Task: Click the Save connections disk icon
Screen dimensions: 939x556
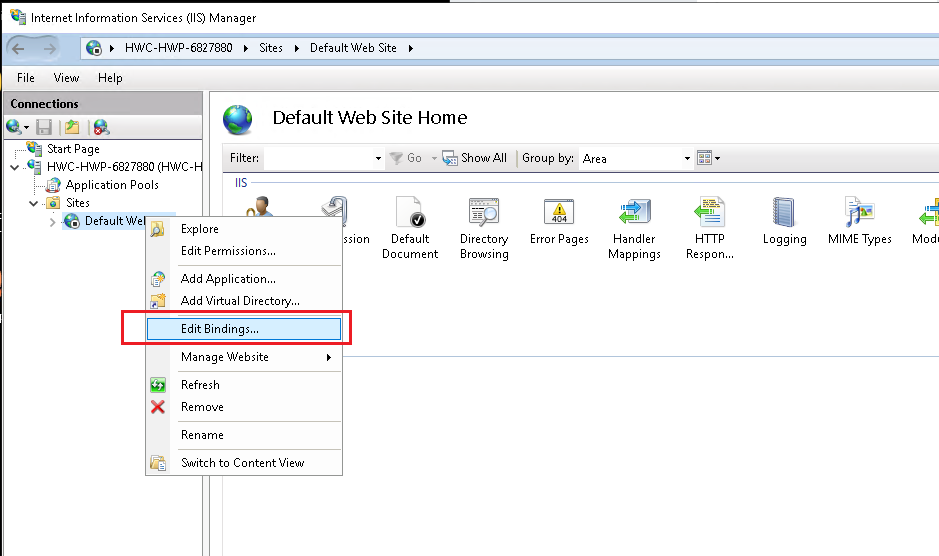Action: 44,127
